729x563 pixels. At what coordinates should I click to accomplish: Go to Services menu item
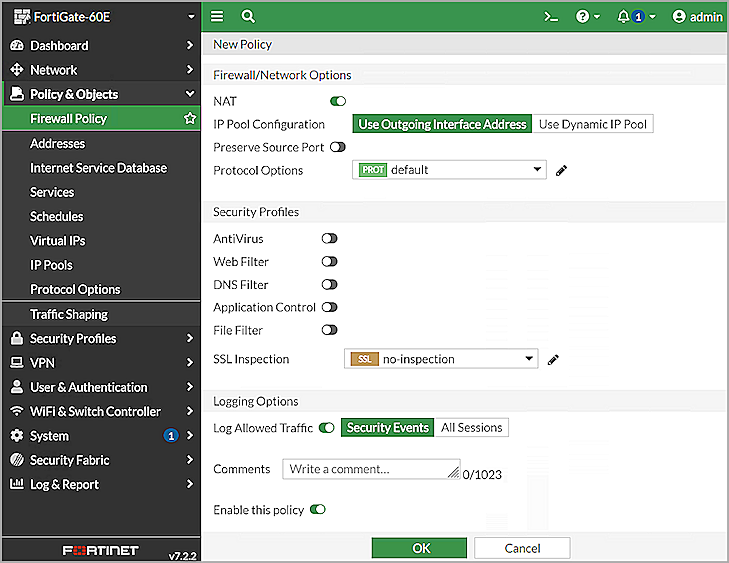52,192
